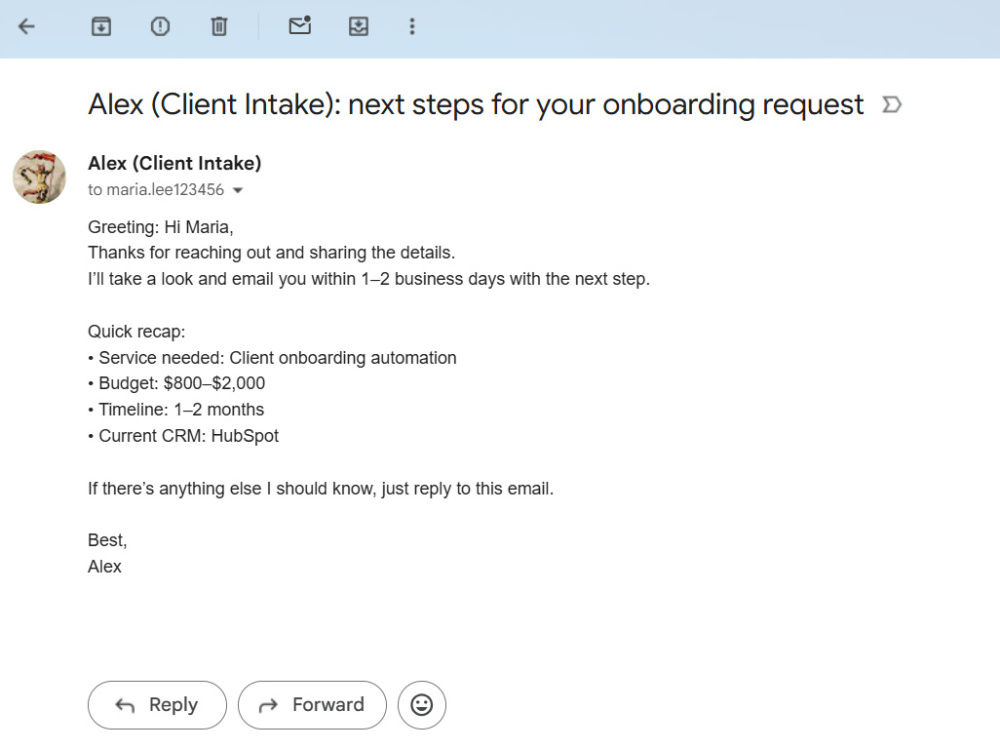The width and height of the screenshot is (1000, 750).
Task: Click the 'Current CRM: HubSpot' bullet
Action: tap(184, 436)
